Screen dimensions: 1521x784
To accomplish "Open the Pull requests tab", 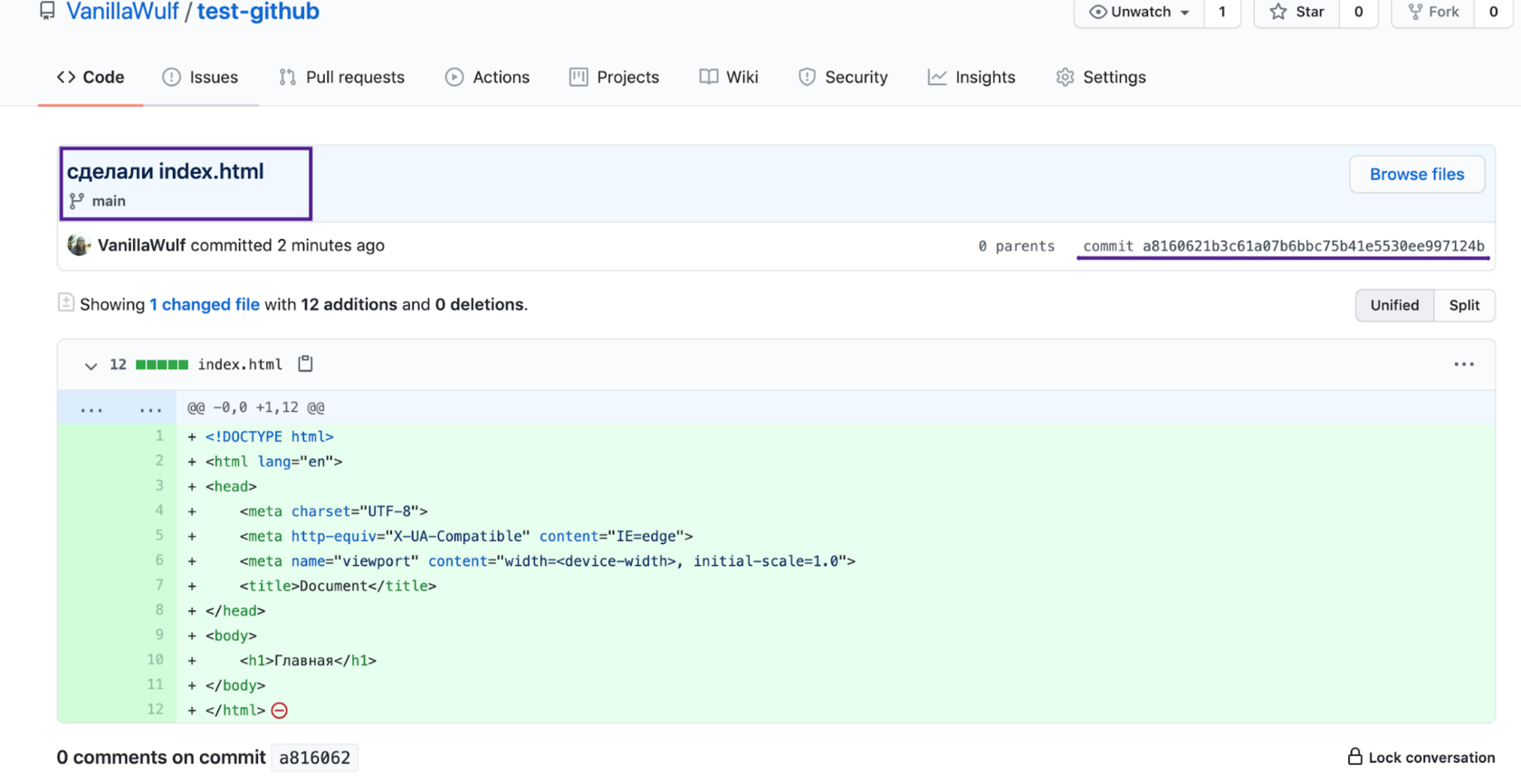I will click(x=341, y=77).
